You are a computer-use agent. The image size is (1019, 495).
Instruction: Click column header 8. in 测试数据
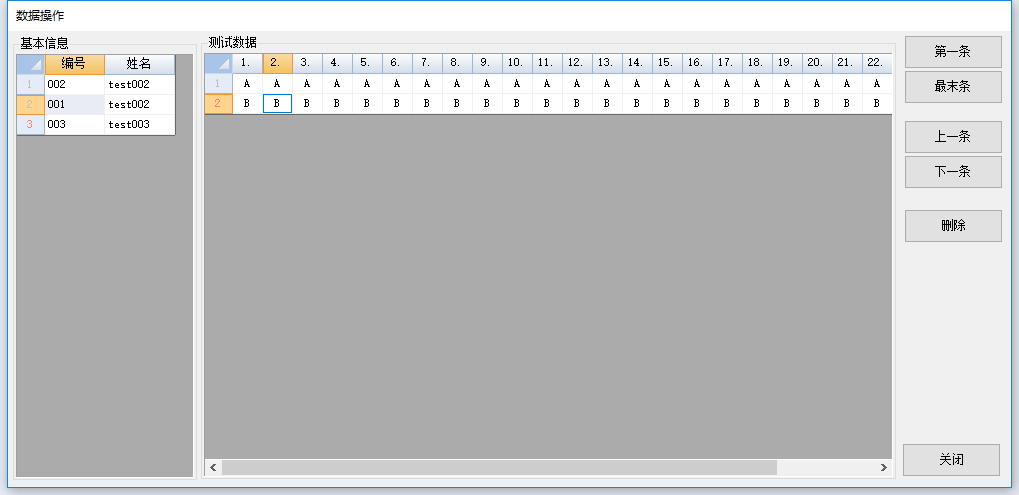point(458,64)
